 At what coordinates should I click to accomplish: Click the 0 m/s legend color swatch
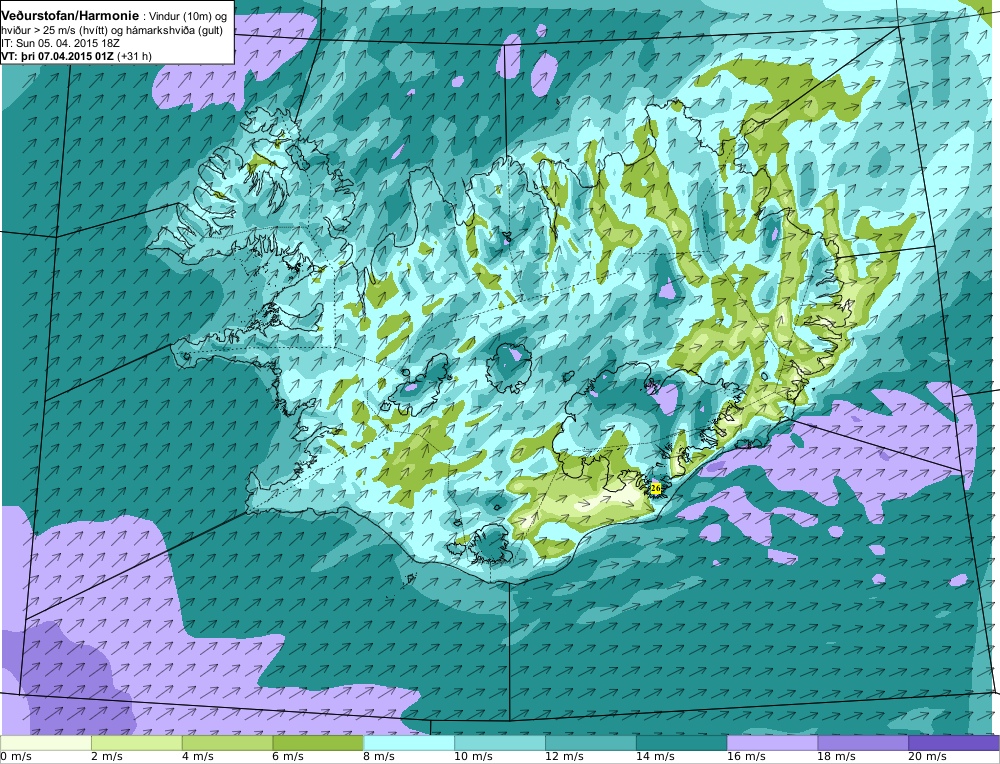(x=46, y=743)
